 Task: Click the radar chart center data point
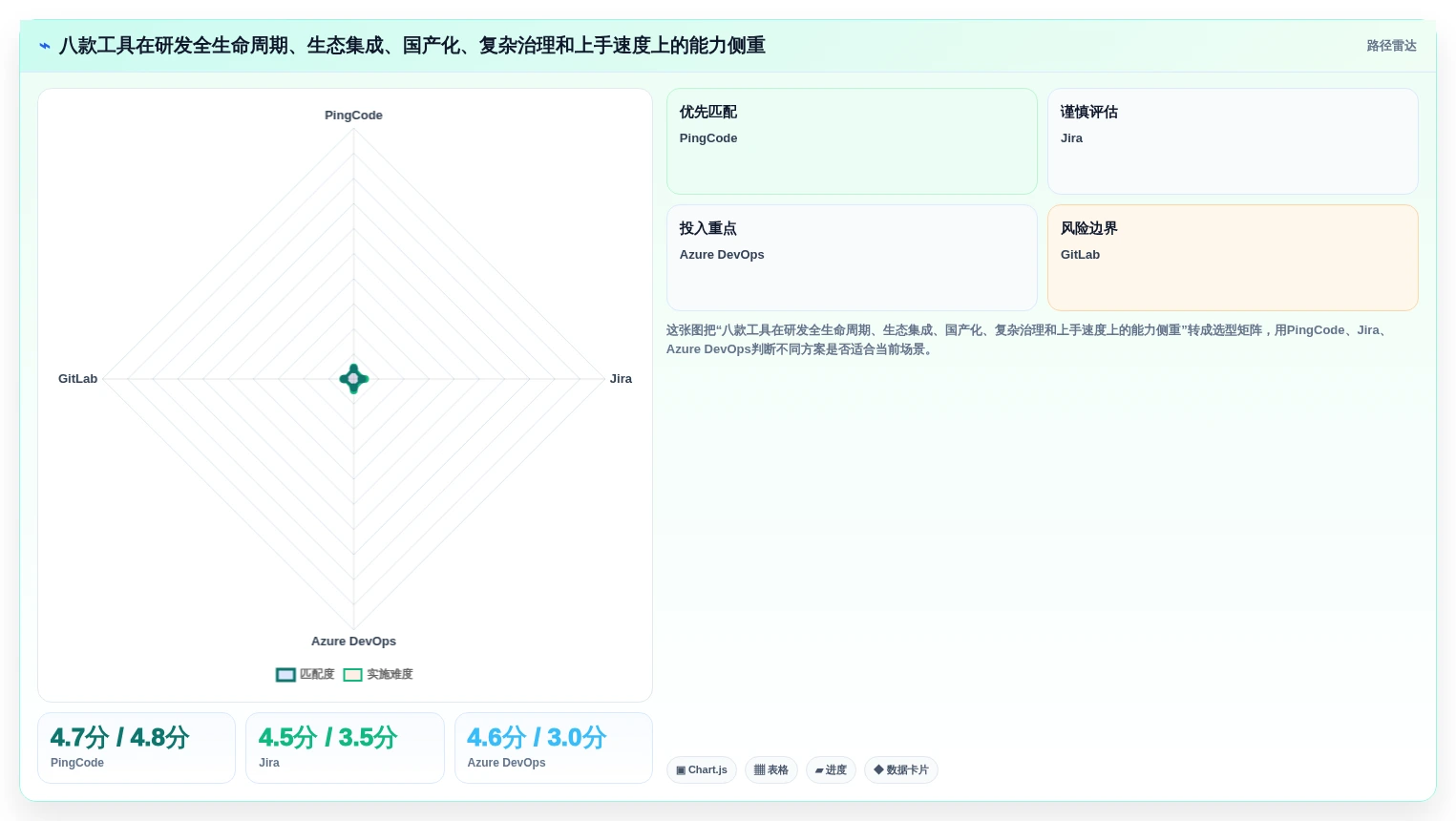[354, 379]
